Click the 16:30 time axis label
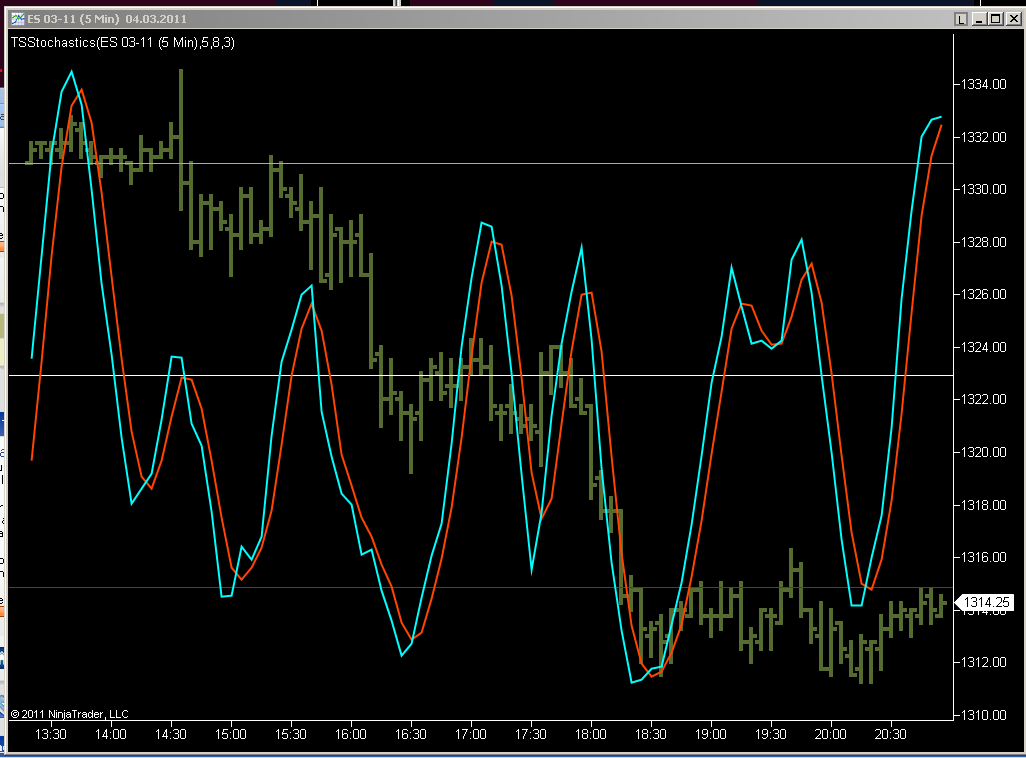Screen dimensions: 1026x758 411,734
